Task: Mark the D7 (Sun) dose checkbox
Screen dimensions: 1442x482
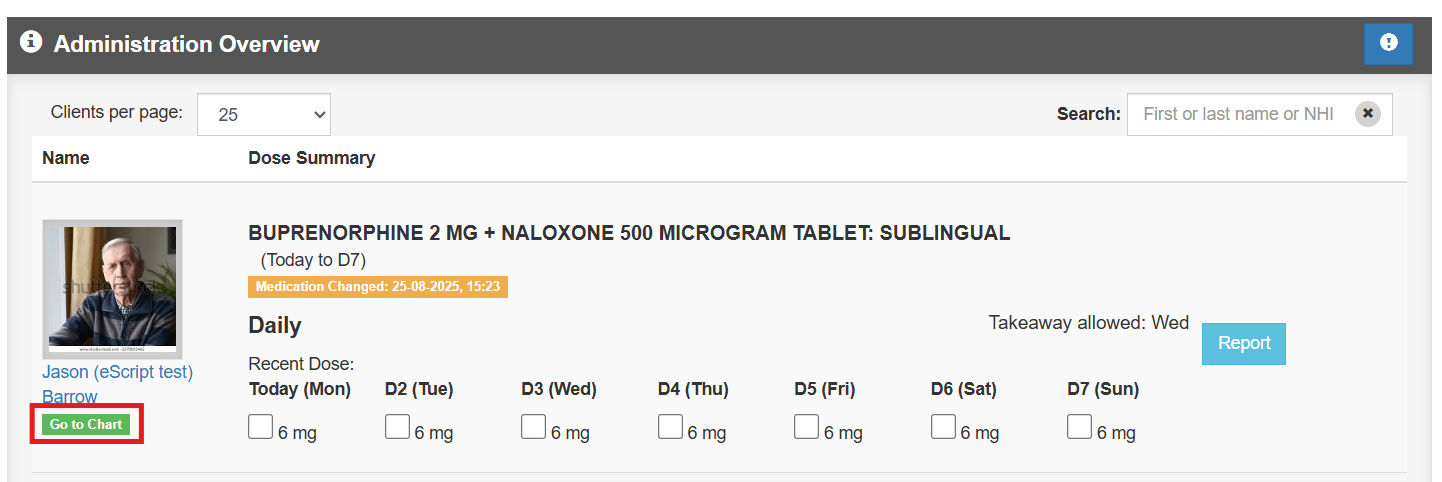Action: (1079, 428)
